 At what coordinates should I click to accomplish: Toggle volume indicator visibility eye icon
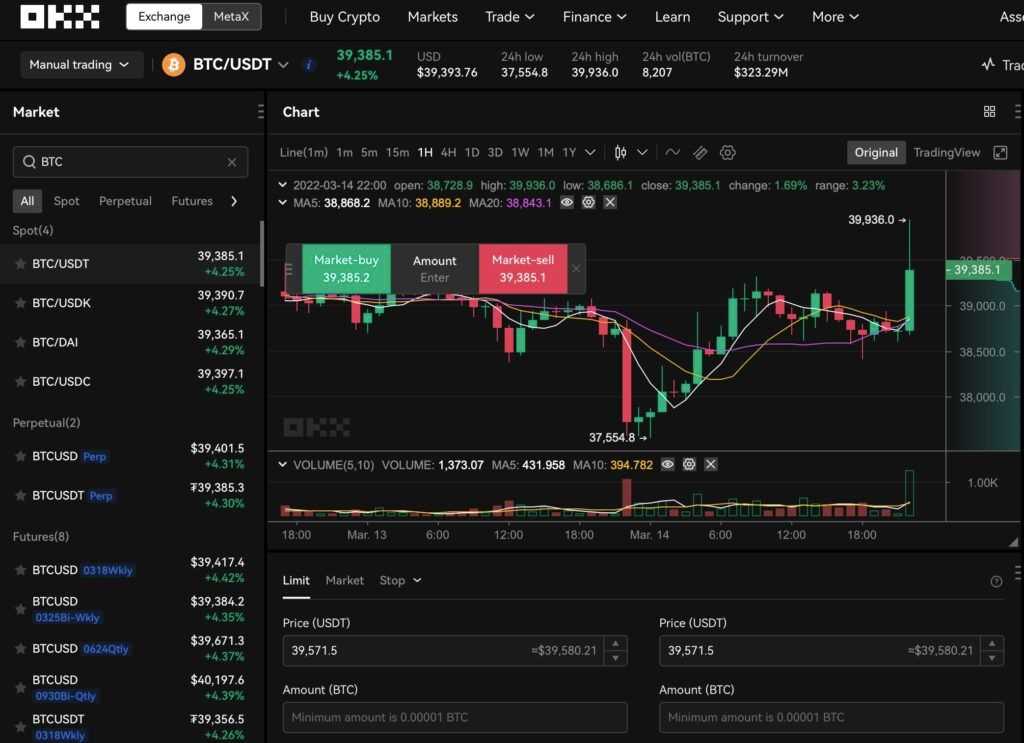667,465
